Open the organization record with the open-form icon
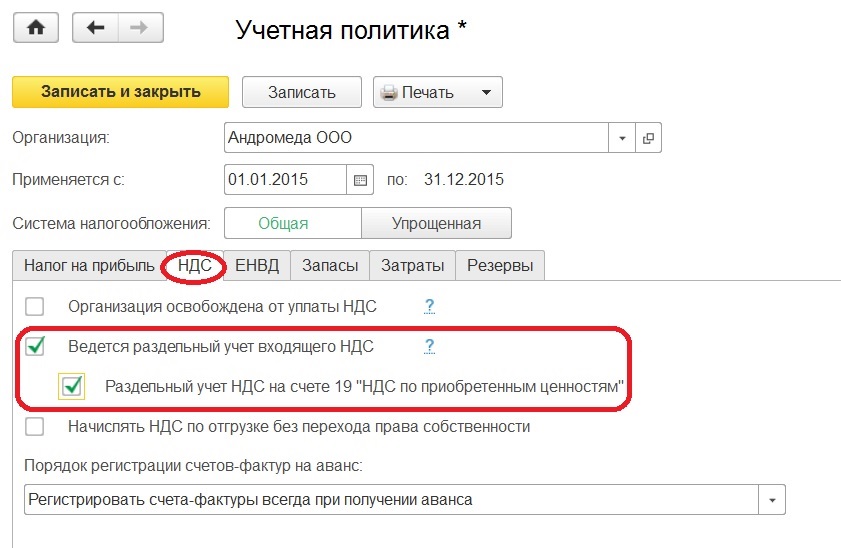This screenshot has width=841, height=548. (x=648, y=138)
